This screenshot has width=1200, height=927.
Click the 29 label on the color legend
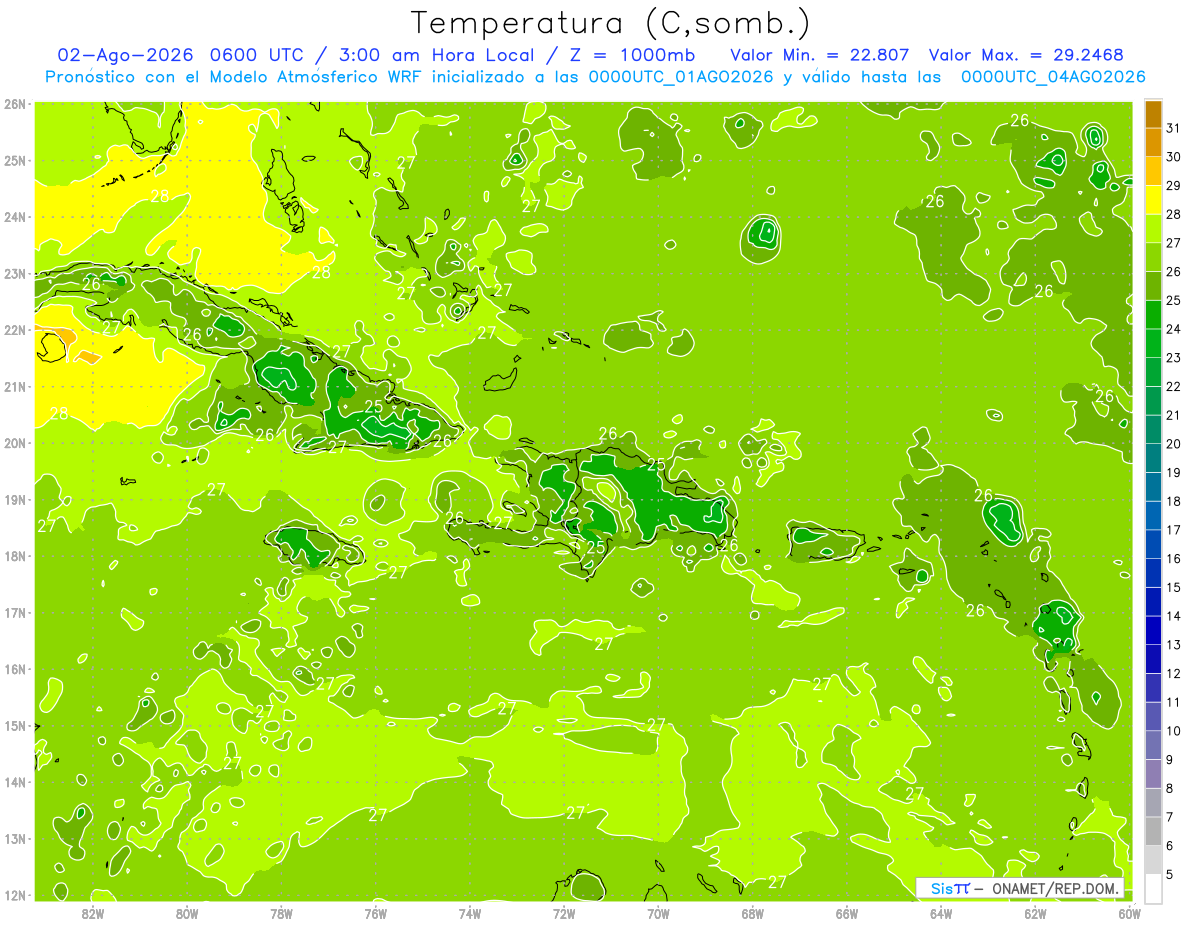pos(1173,186)
